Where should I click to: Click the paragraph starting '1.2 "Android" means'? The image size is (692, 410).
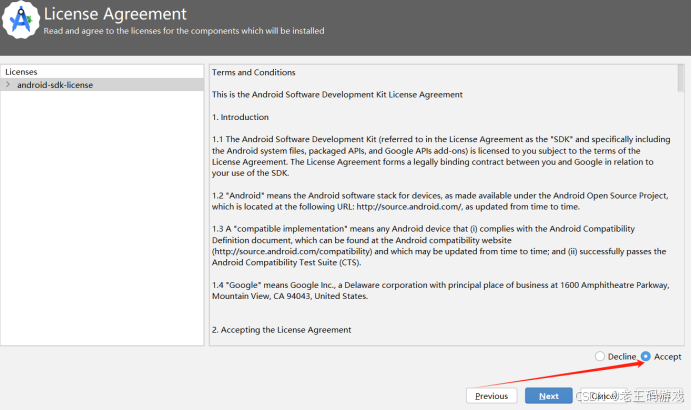(x=440, y=201)
